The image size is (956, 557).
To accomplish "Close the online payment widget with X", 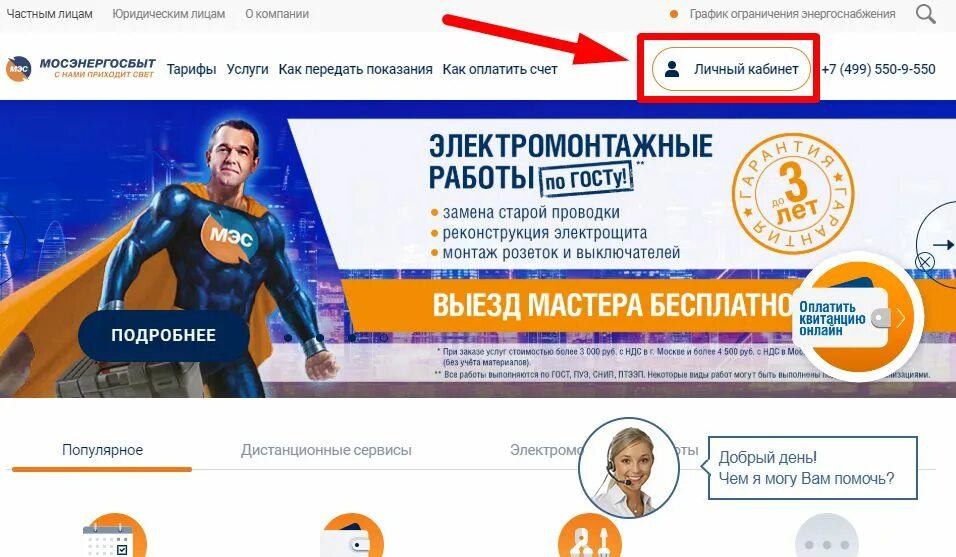I will pos(925,262).
